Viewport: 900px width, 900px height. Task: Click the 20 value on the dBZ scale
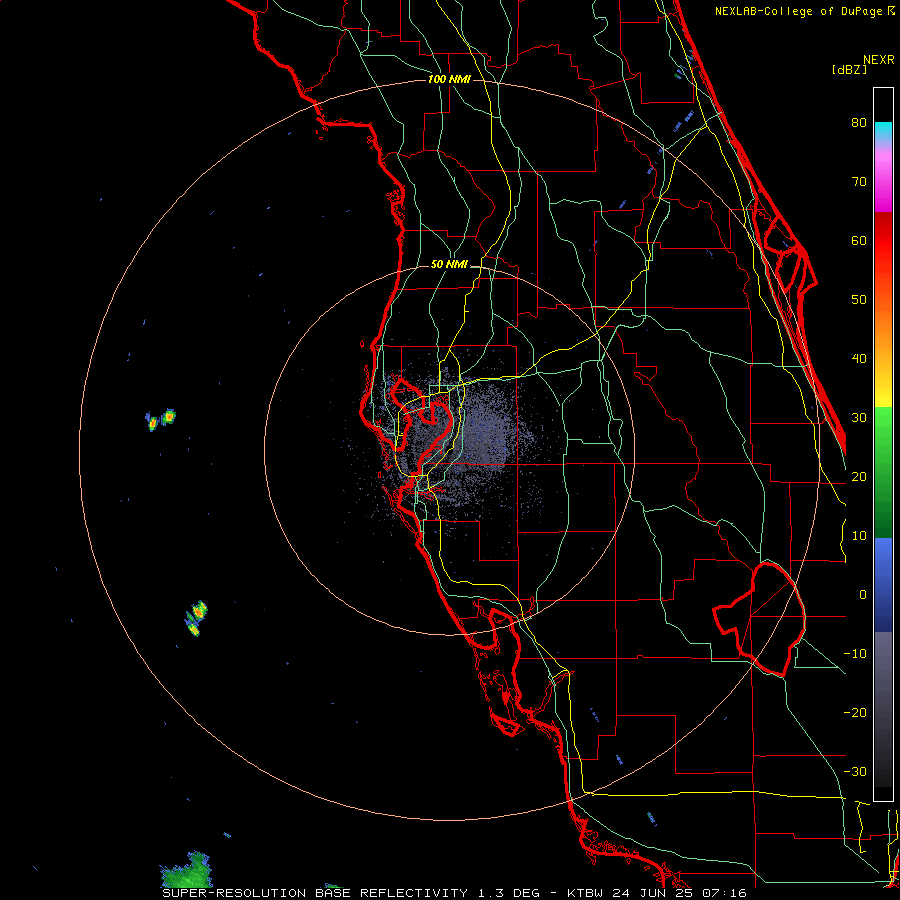[x=859, y=476]
